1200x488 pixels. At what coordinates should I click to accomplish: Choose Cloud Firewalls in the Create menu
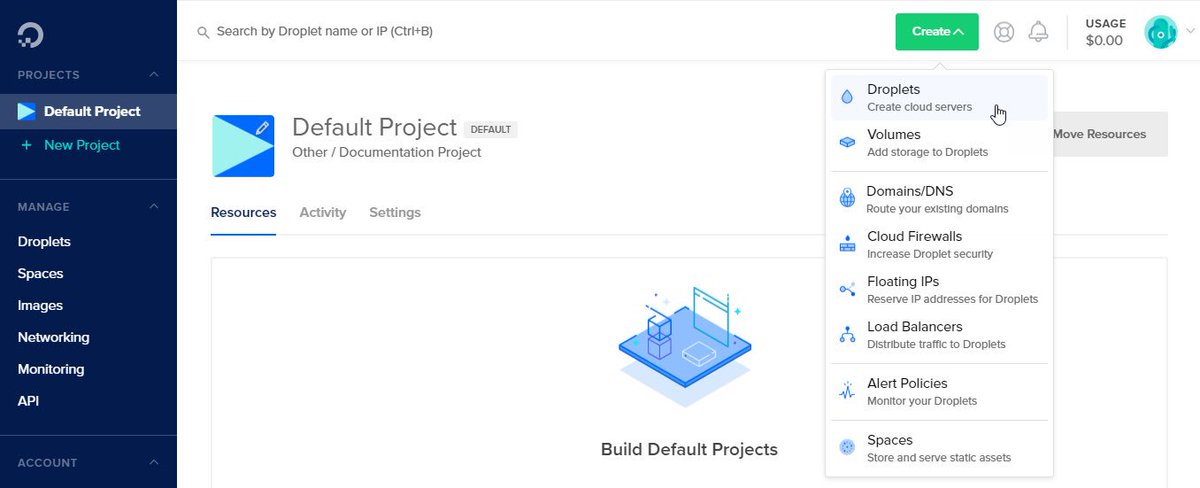(939, 244)
